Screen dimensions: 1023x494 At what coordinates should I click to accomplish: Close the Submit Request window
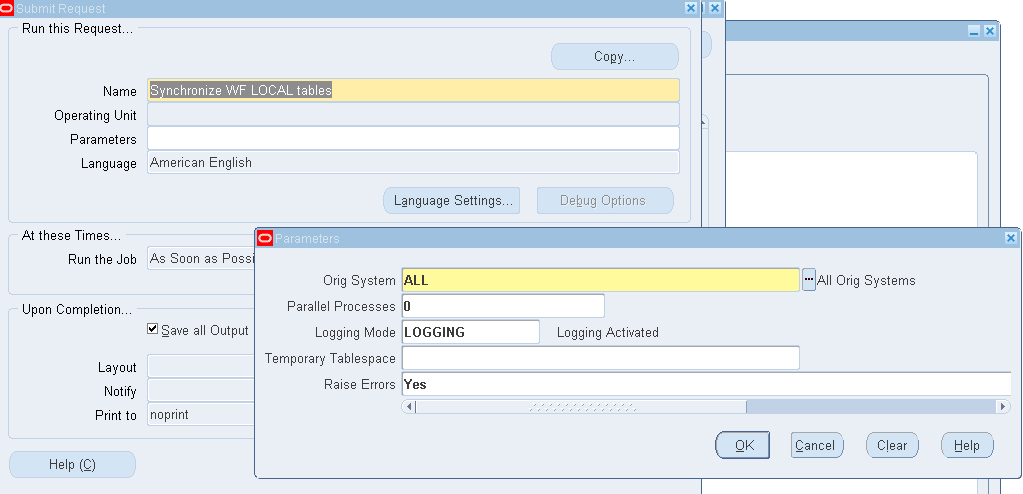point(690,8)
